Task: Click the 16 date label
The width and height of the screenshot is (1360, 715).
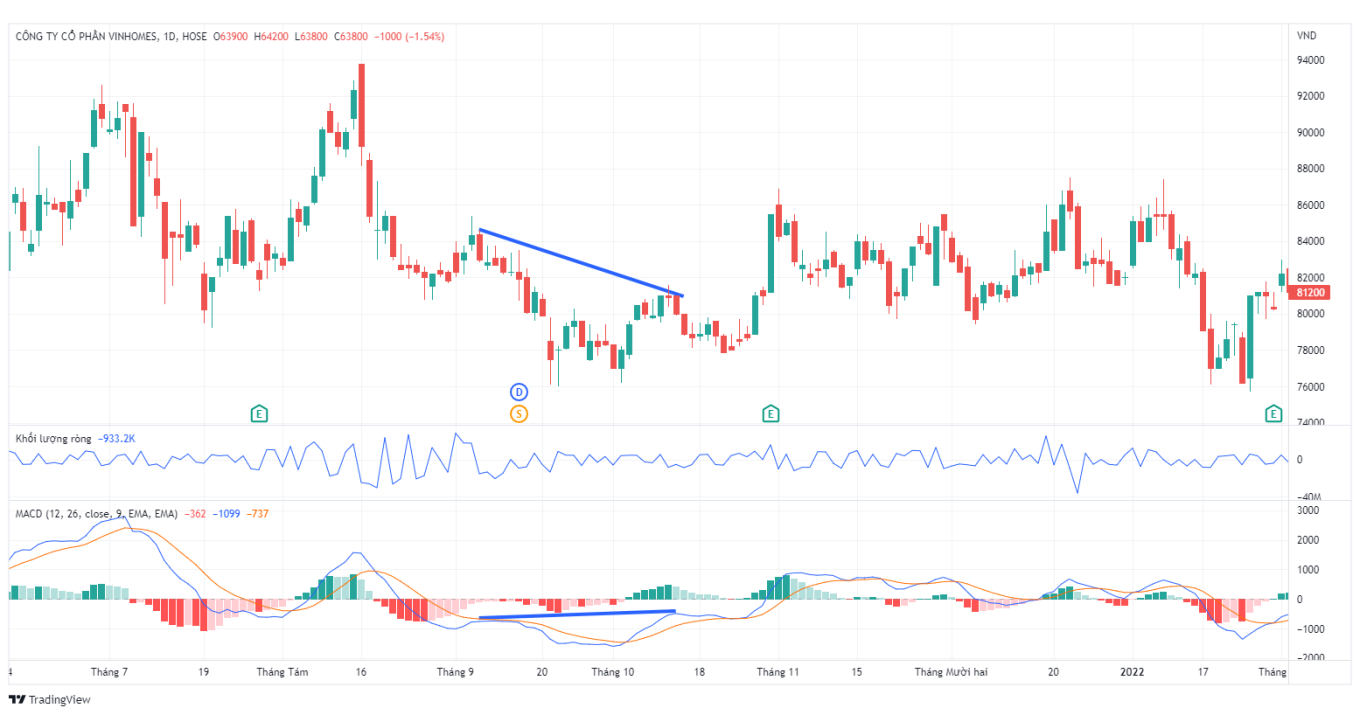Action: pos(361,672)
